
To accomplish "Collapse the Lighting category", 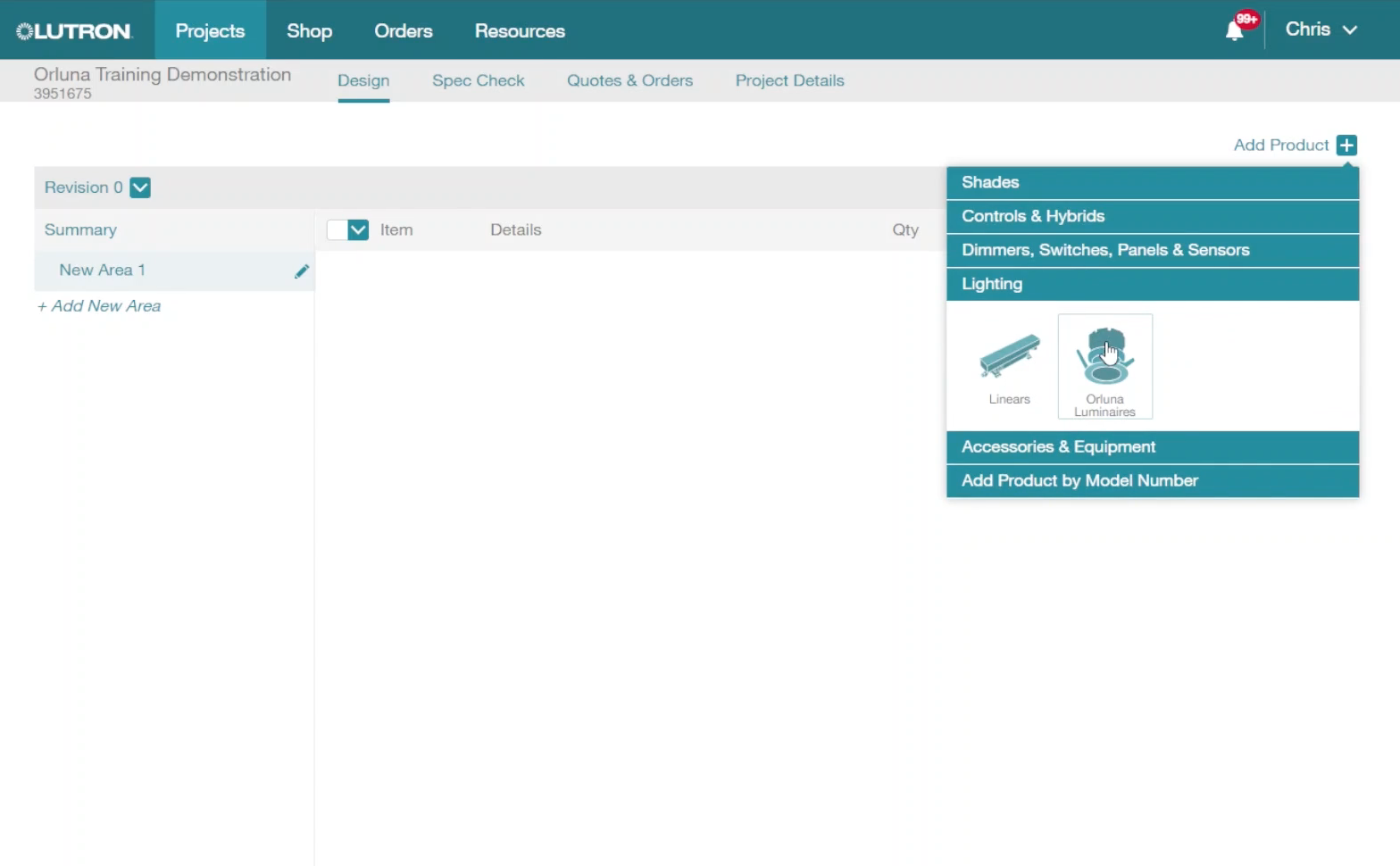I will [1153, 284].
